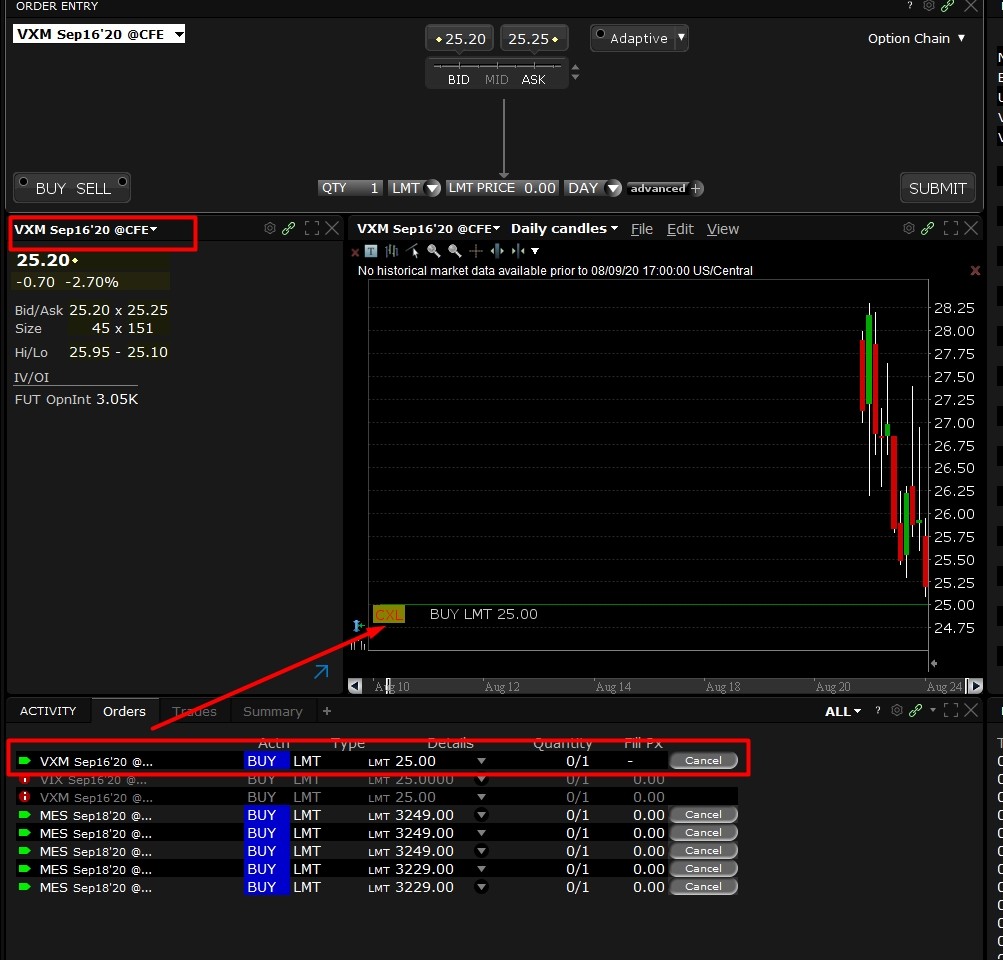Open ALL filter dropdown in Activity

[843, 711]
